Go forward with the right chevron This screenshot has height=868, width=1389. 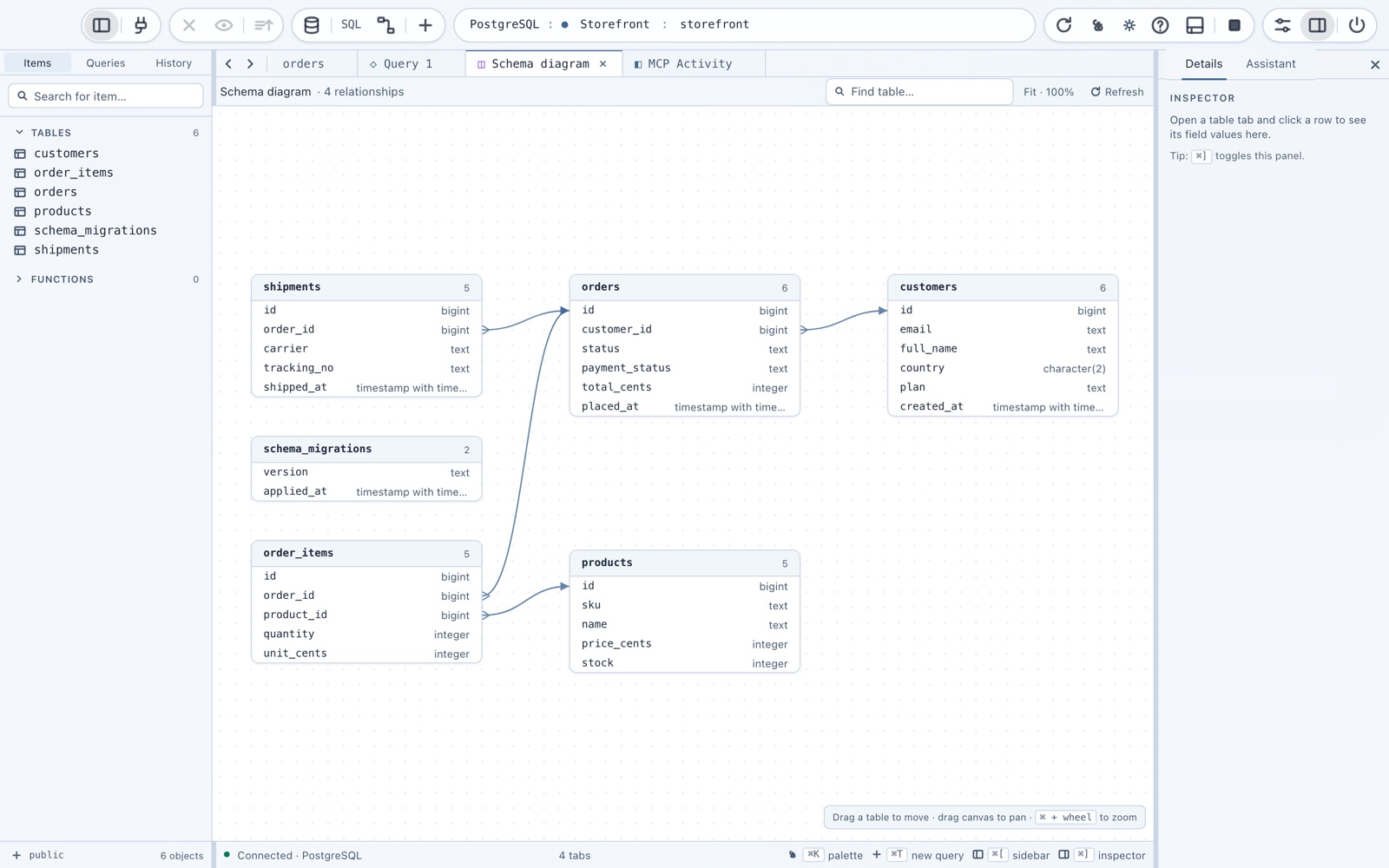click(x=251, y=63)
